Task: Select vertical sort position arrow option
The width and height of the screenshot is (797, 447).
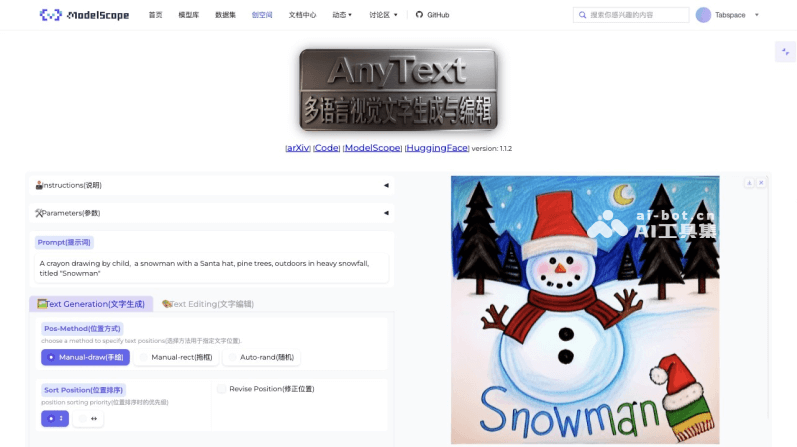Action: (56, 418)
